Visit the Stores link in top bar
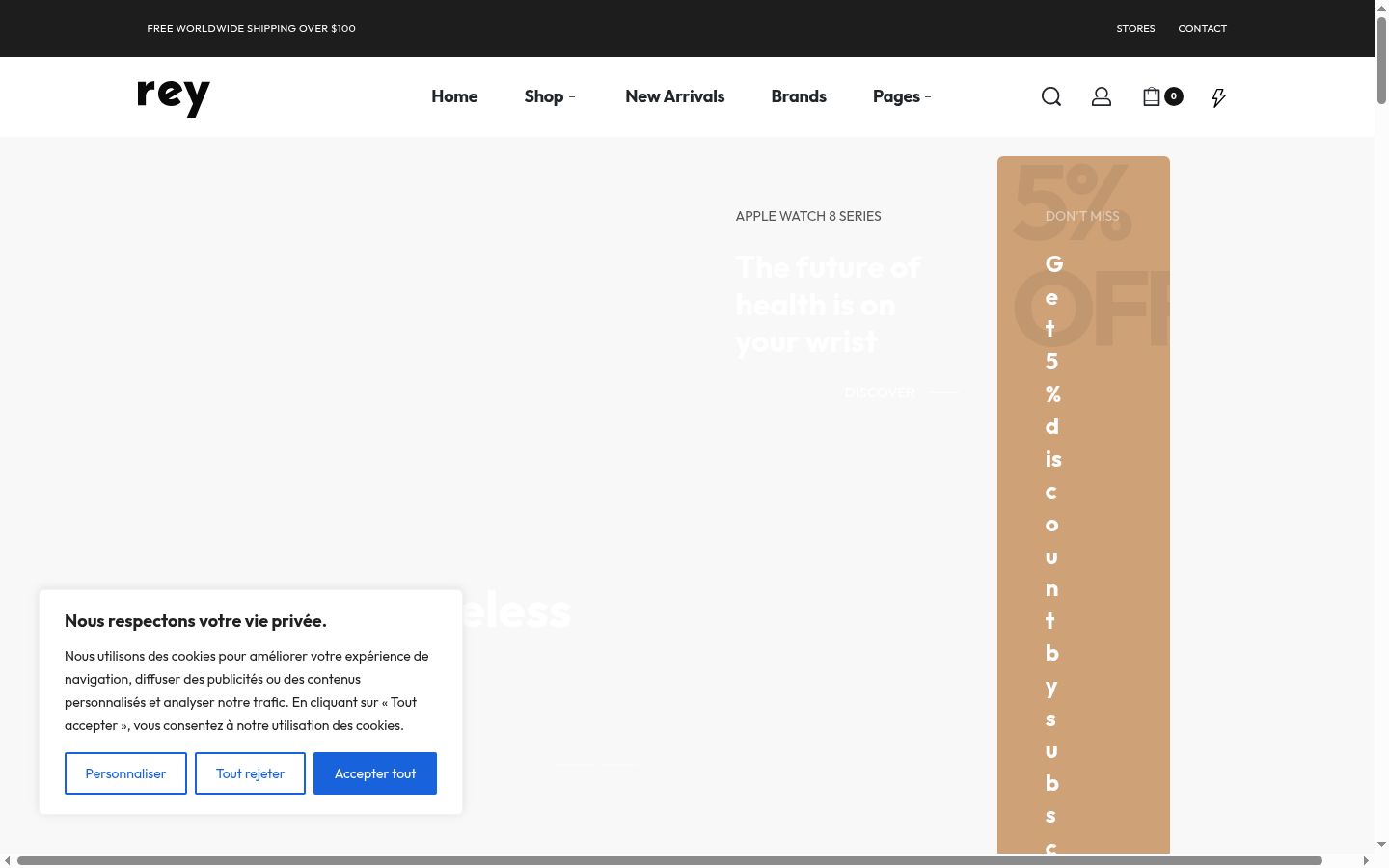The height and width of the screenshot is (868, 1389). point(1135,28)
